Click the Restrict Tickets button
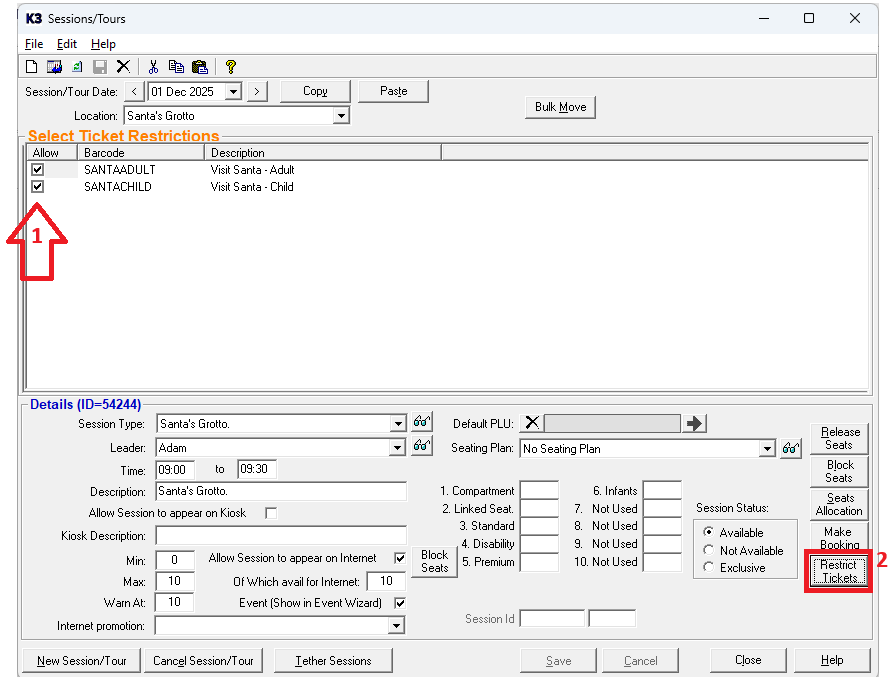Image resolution: width=892 pixels, height=677 pixels. (839, 571)
